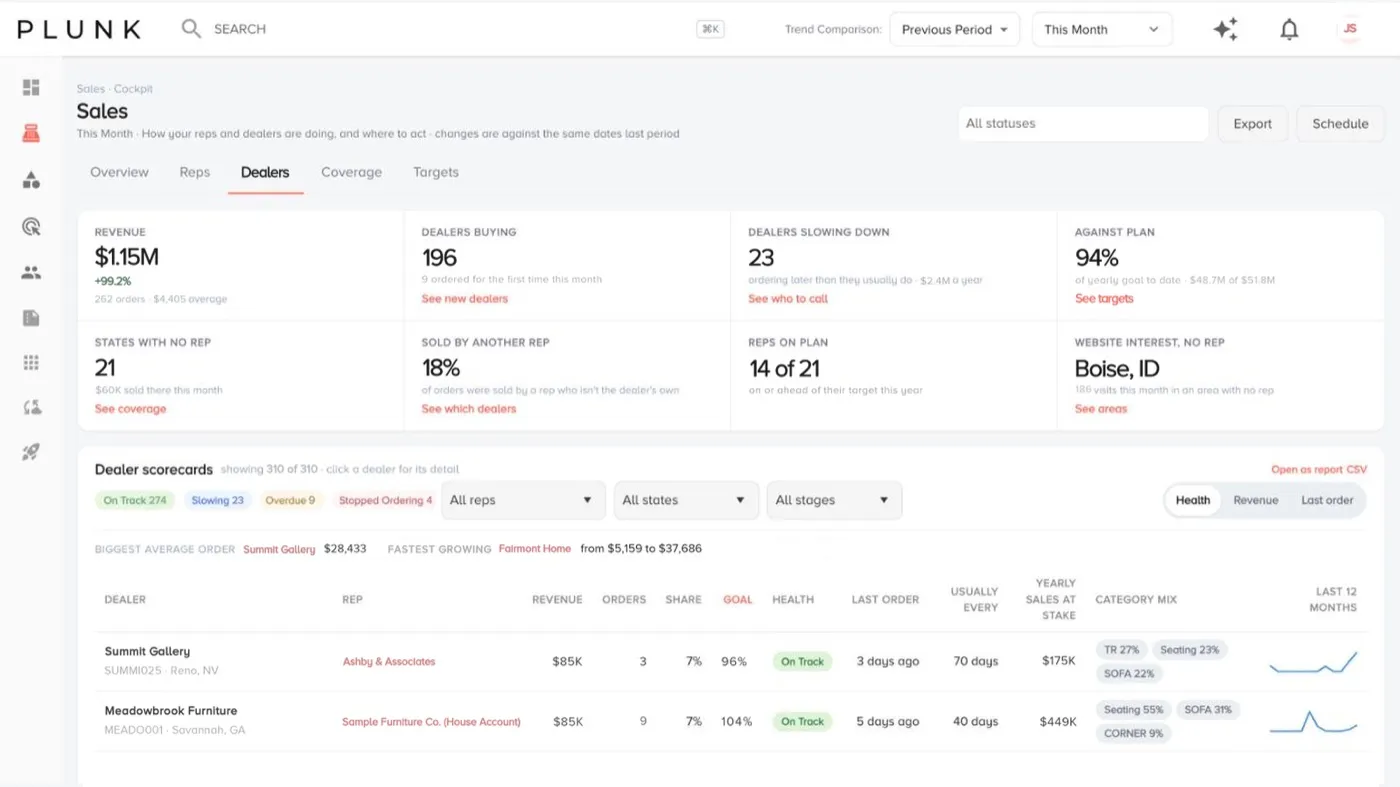Select the red sales register sidebar icon
This screenshot has height=787, width=1400.
pyautogui.click(x=31, y=133)
